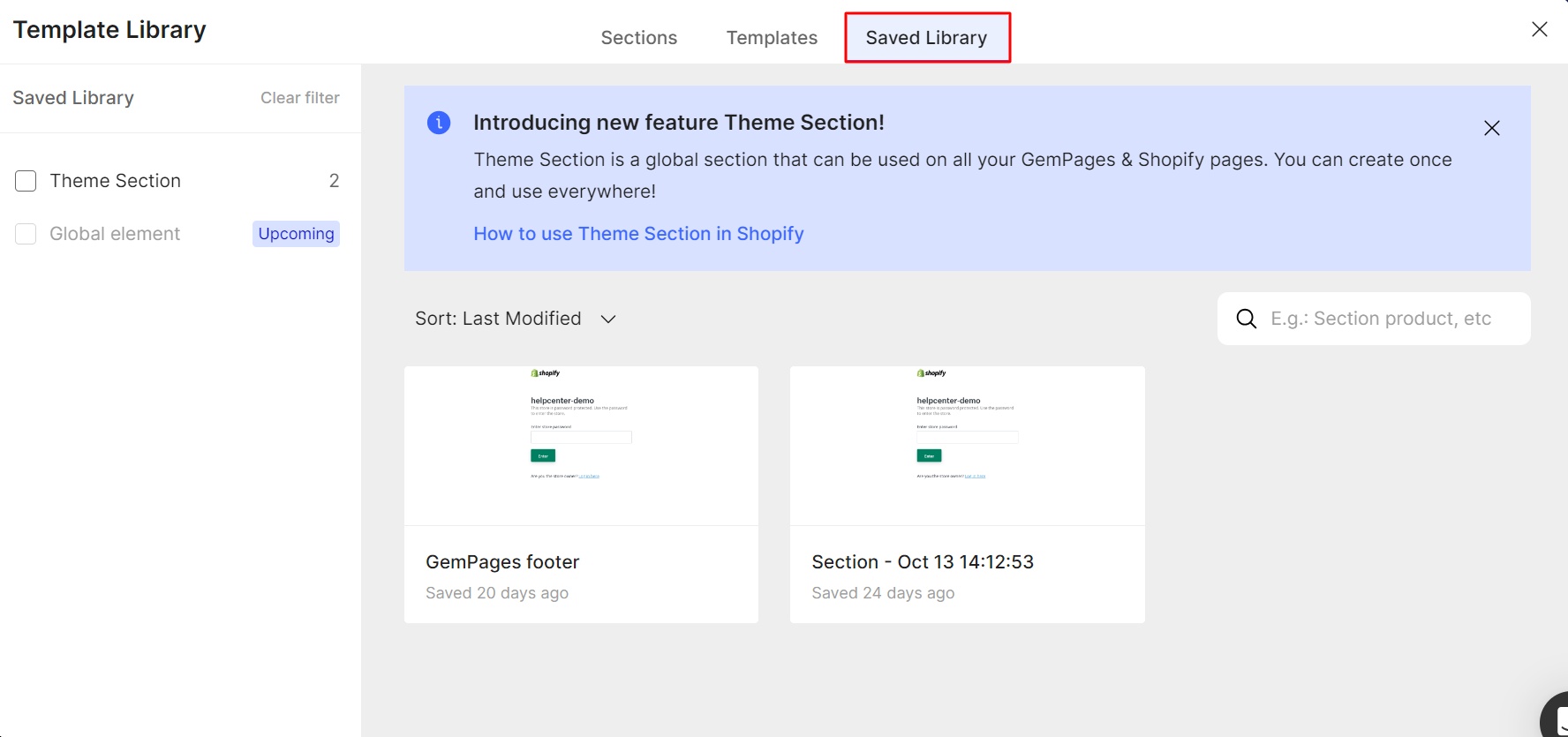Click the sort dropdown chevron arrow
This screenshot has width=1568, height=737.
pos(608,319)
